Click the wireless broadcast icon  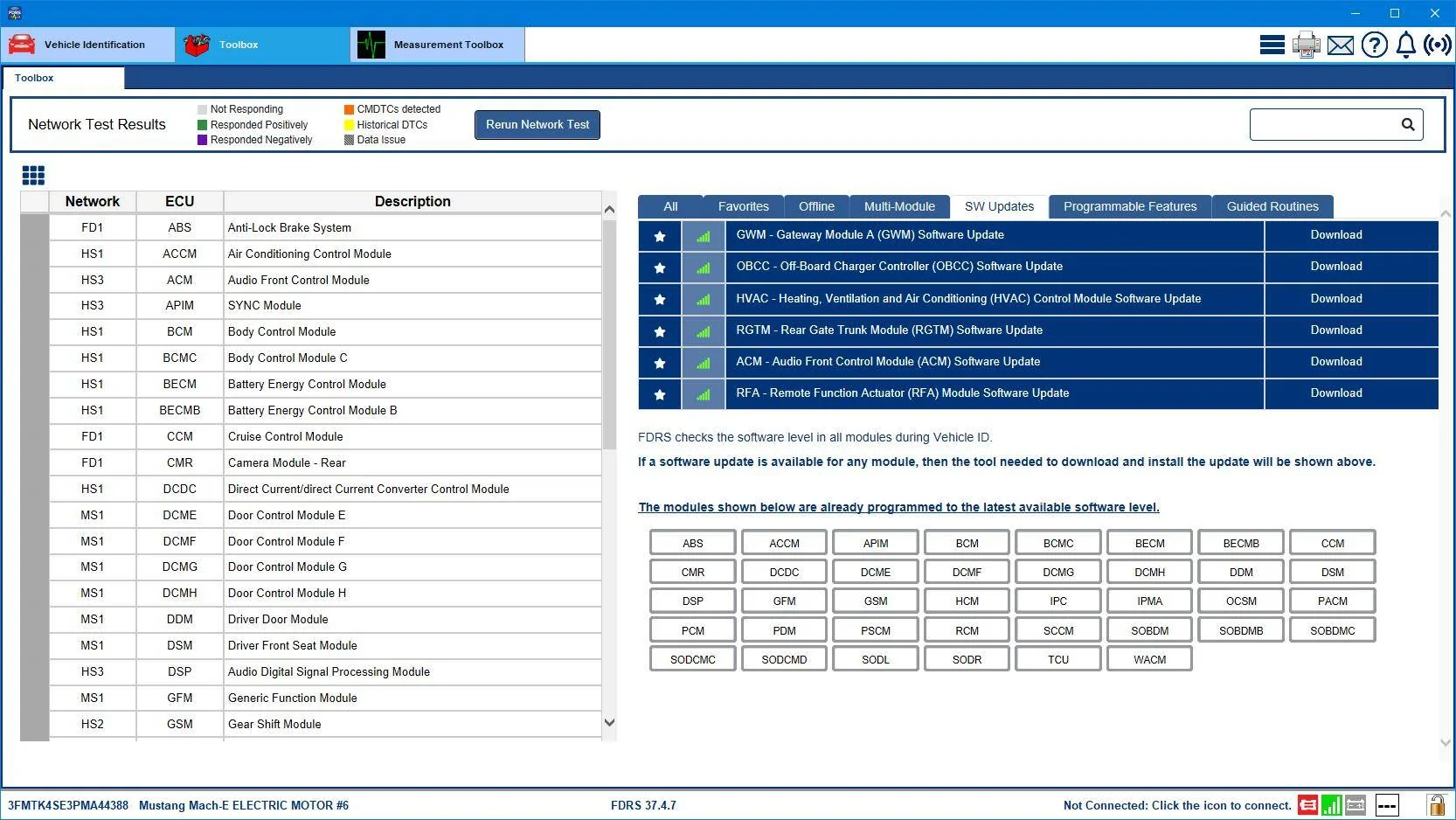[1438, 45]
